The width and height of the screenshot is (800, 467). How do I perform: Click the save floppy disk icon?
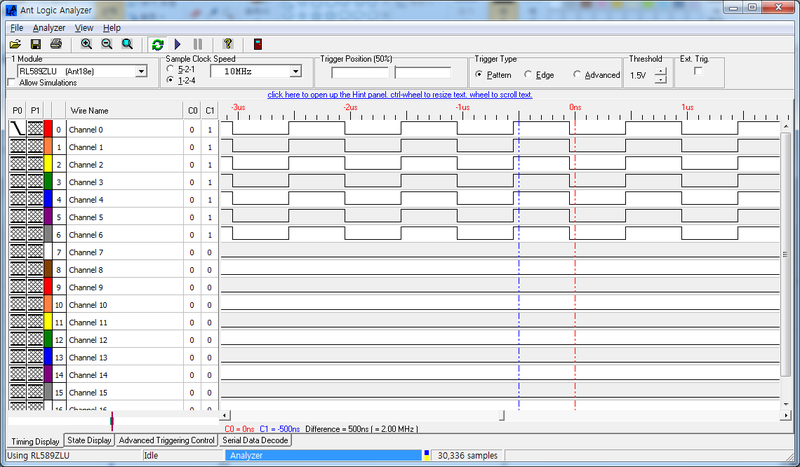[x=35, y=44]
